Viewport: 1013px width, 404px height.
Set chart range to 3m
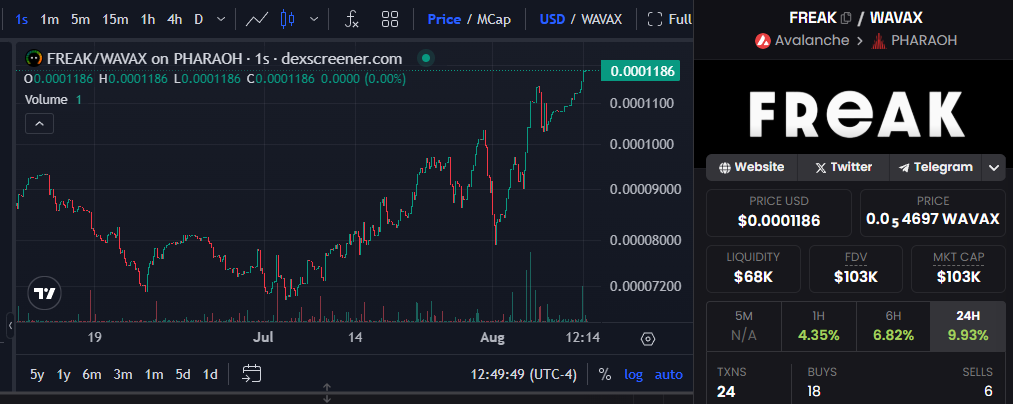[x=123, y=374]
